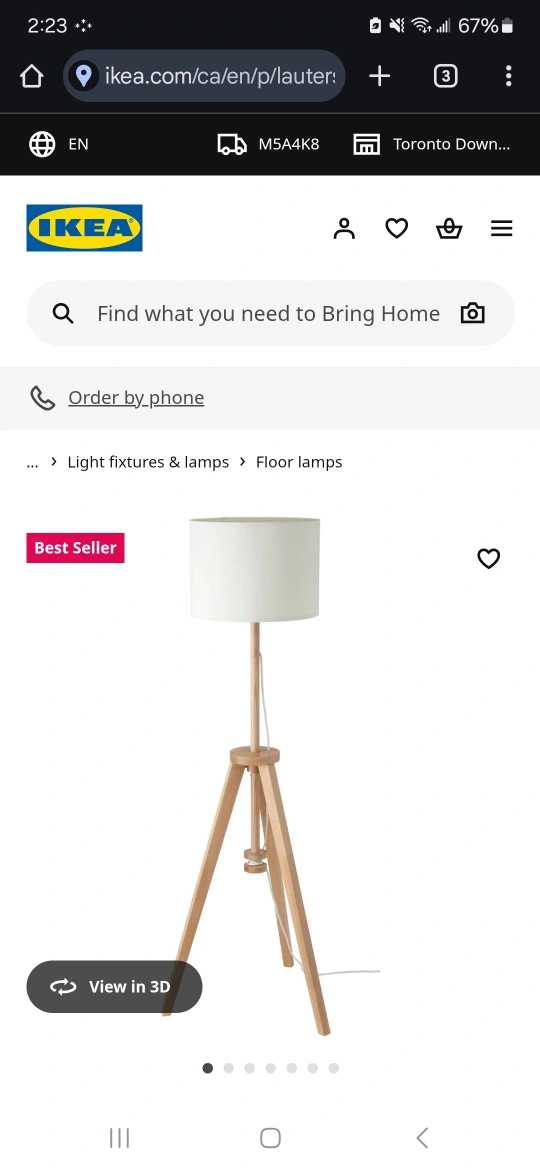Click the View in 3D button
540x1170 pixels.
[x=114, y=986]
